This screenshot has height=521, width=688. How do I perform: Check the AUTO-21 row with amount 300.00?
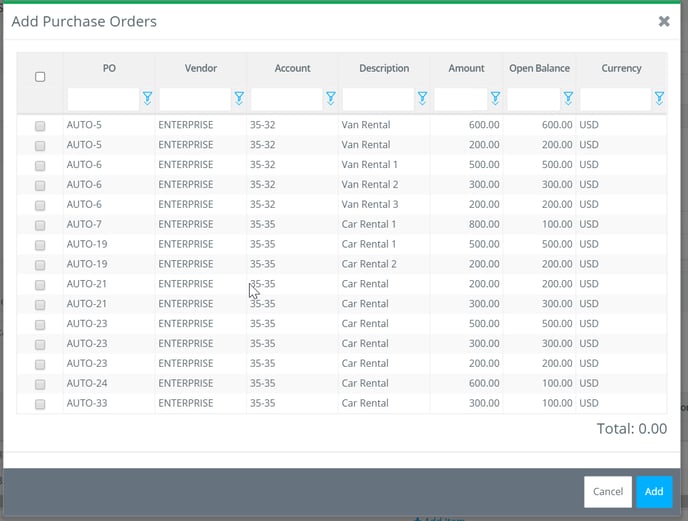pyautogui.click(x=40, y=305)
